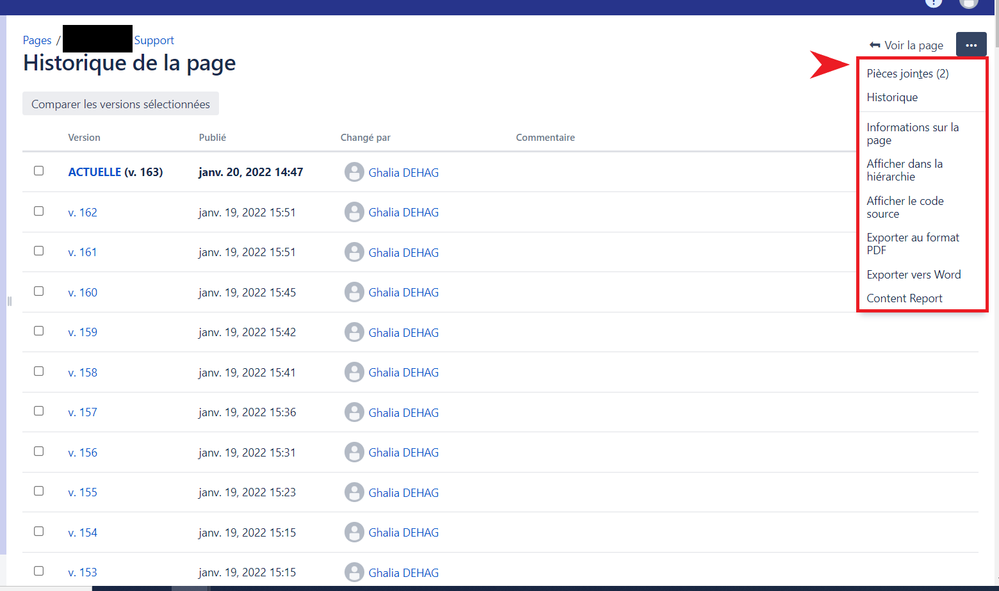Click the avatar icon in v. 155 row
This screenshot has height=591, width=999.
pyautogui.click(x=354, y=492)
